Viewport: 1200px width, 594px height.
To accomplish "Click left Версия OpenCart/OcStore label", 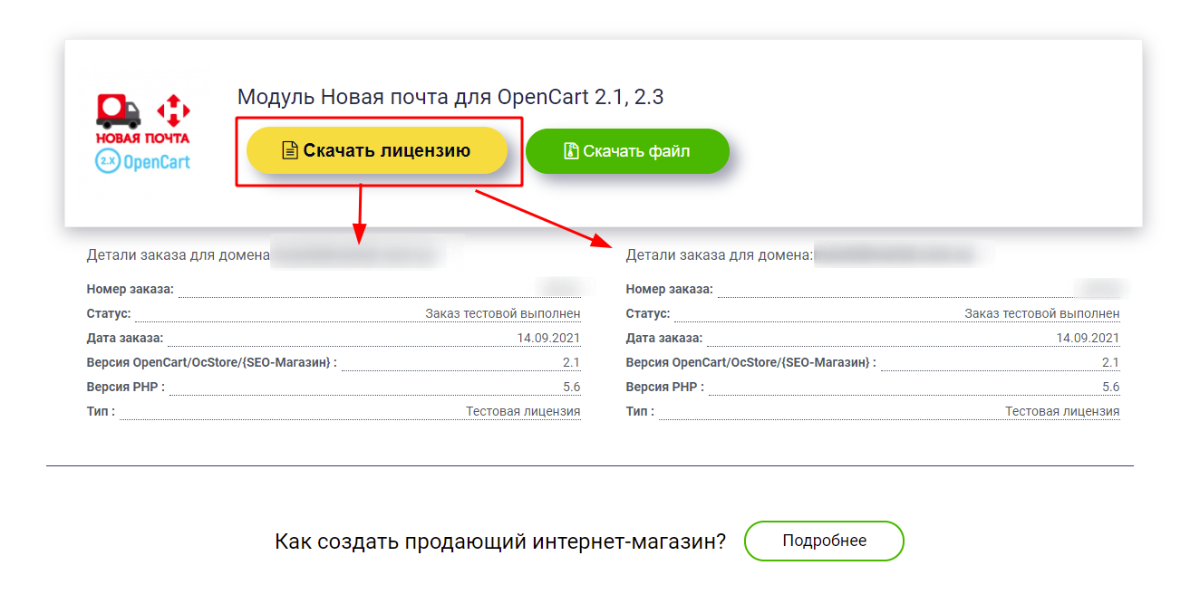I will pos(212,362).
